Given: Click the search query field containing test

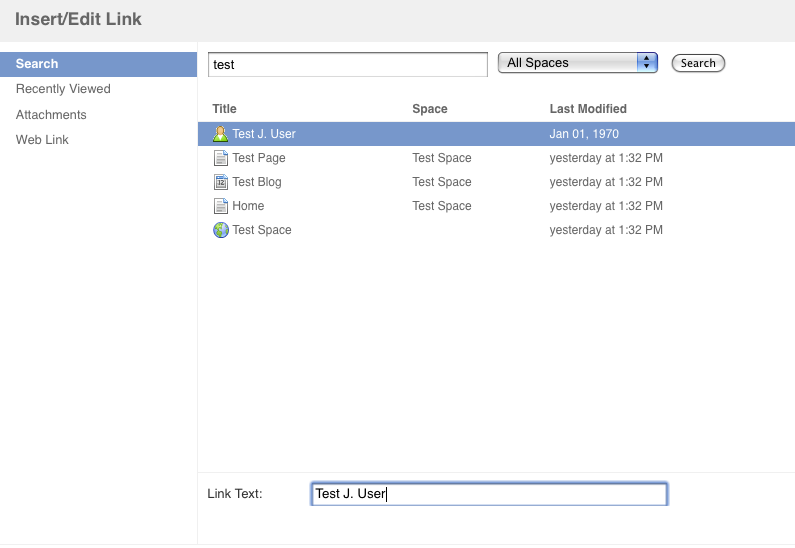Looking at the screenshot, I should pos(348,64).
